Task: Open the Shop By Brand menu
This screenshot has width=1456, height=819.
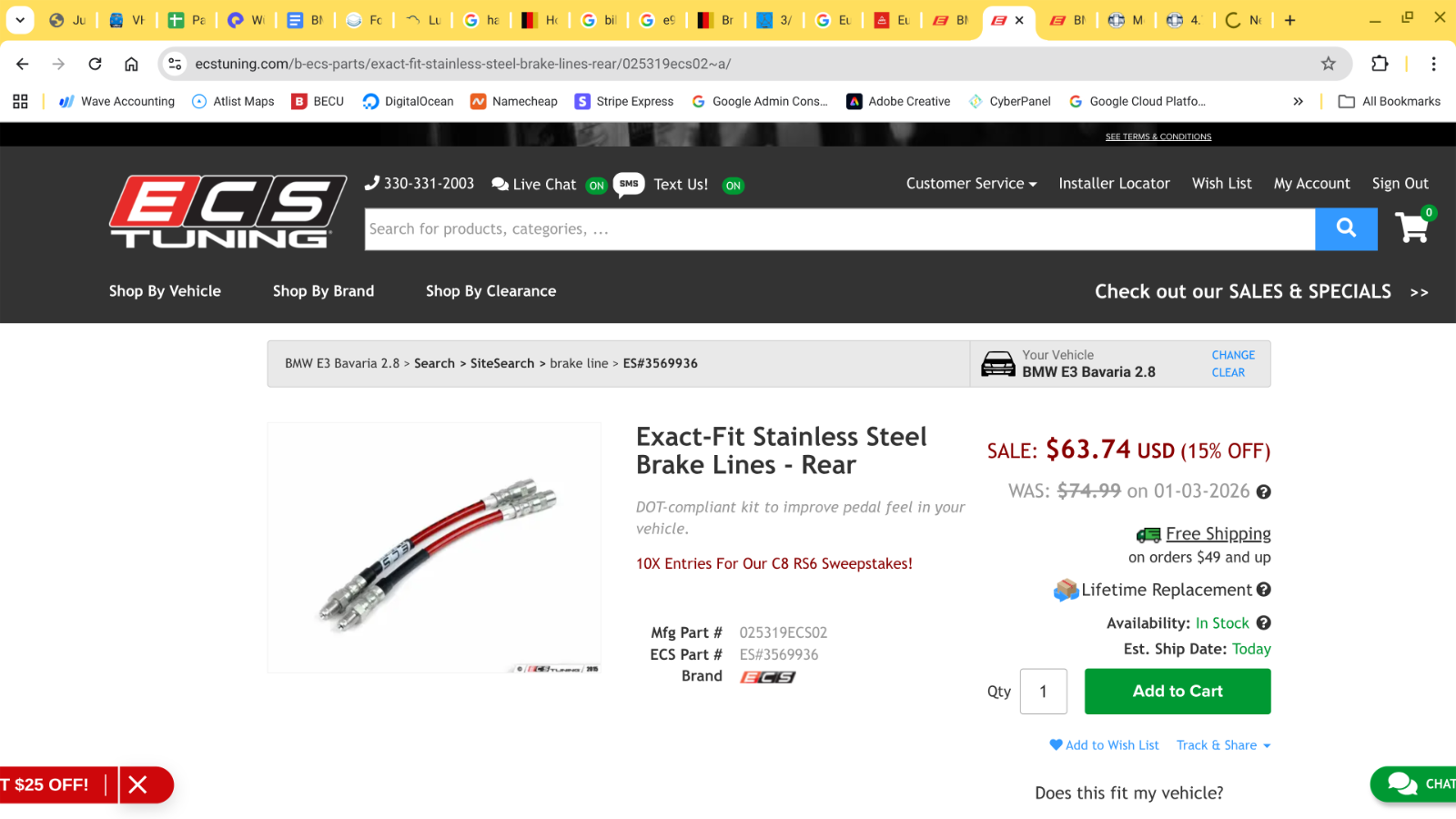Action: click(323, 291)
